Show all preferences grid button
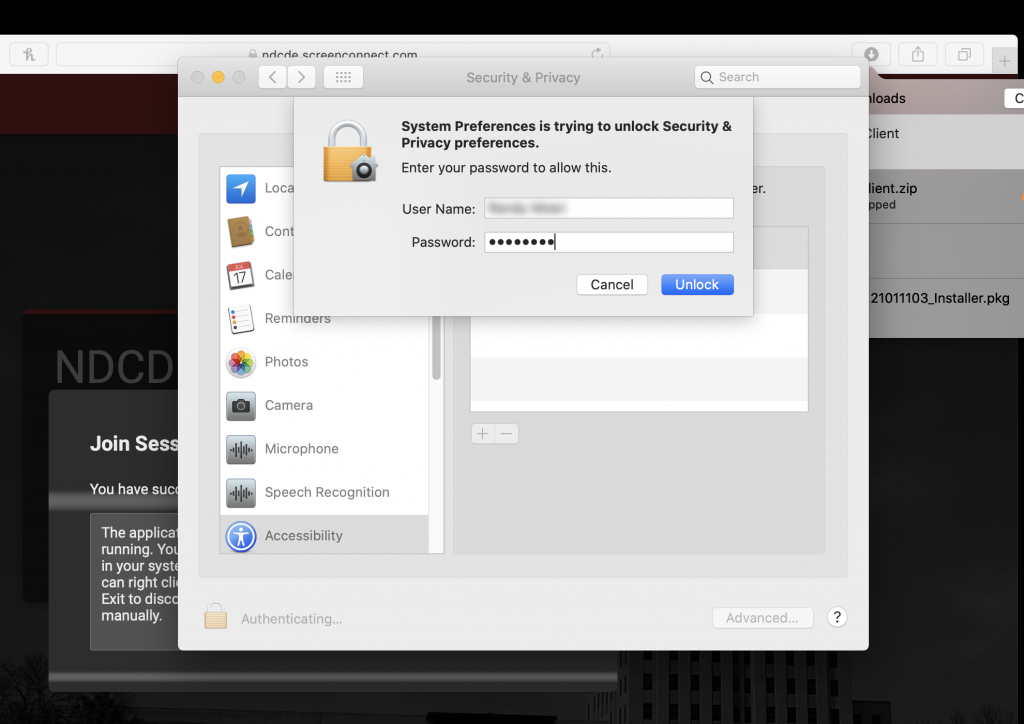Screen dimensions: 1024x724 click(x=343, y=77)
